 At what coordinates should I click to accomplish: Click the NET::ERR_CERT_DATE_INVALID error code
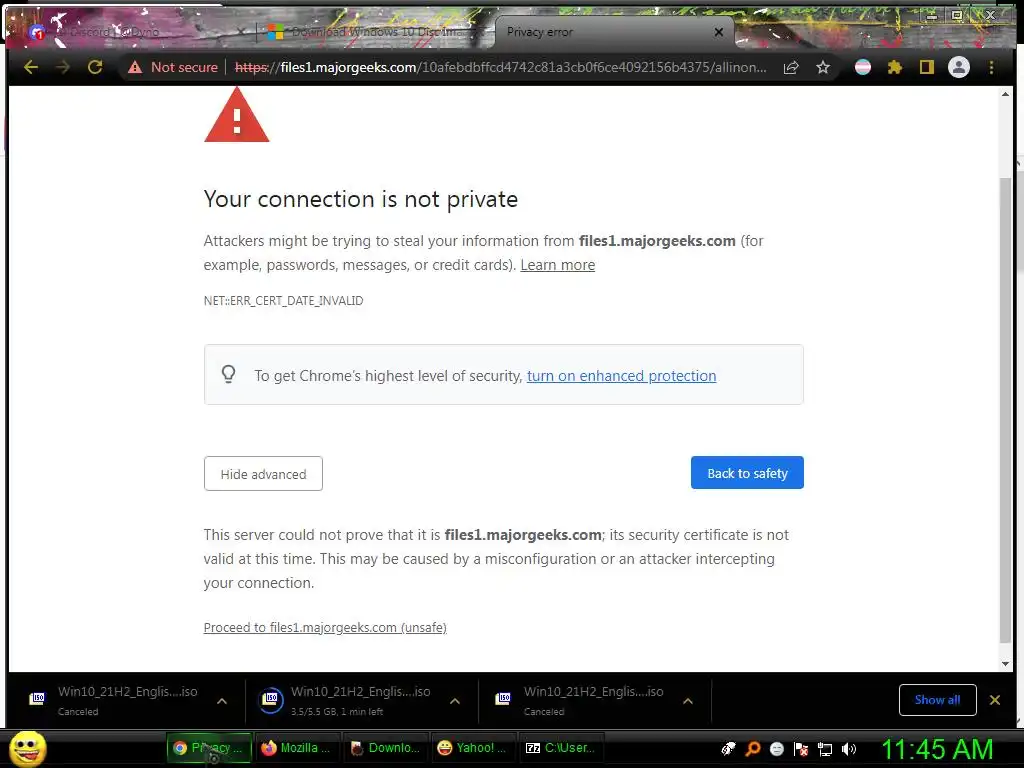click(x=283, y=301)
